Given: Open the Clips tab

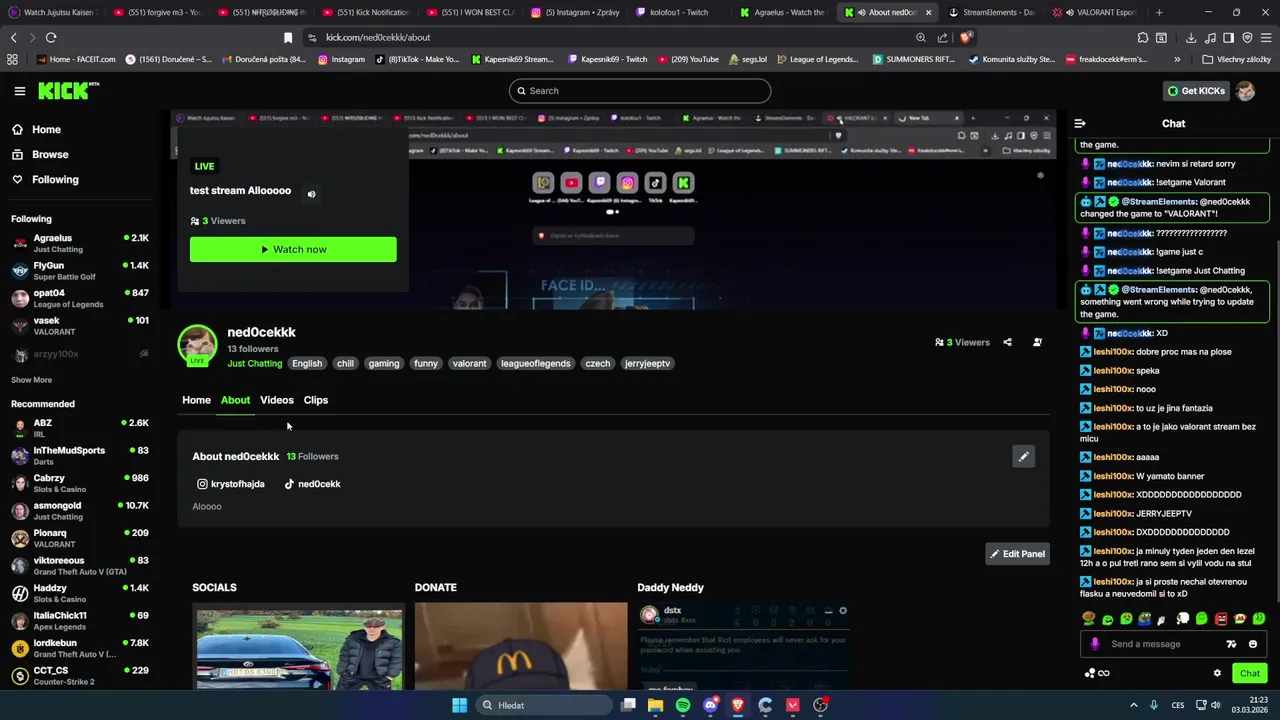Looking at the screenshot, I should (x=316, y=400).
